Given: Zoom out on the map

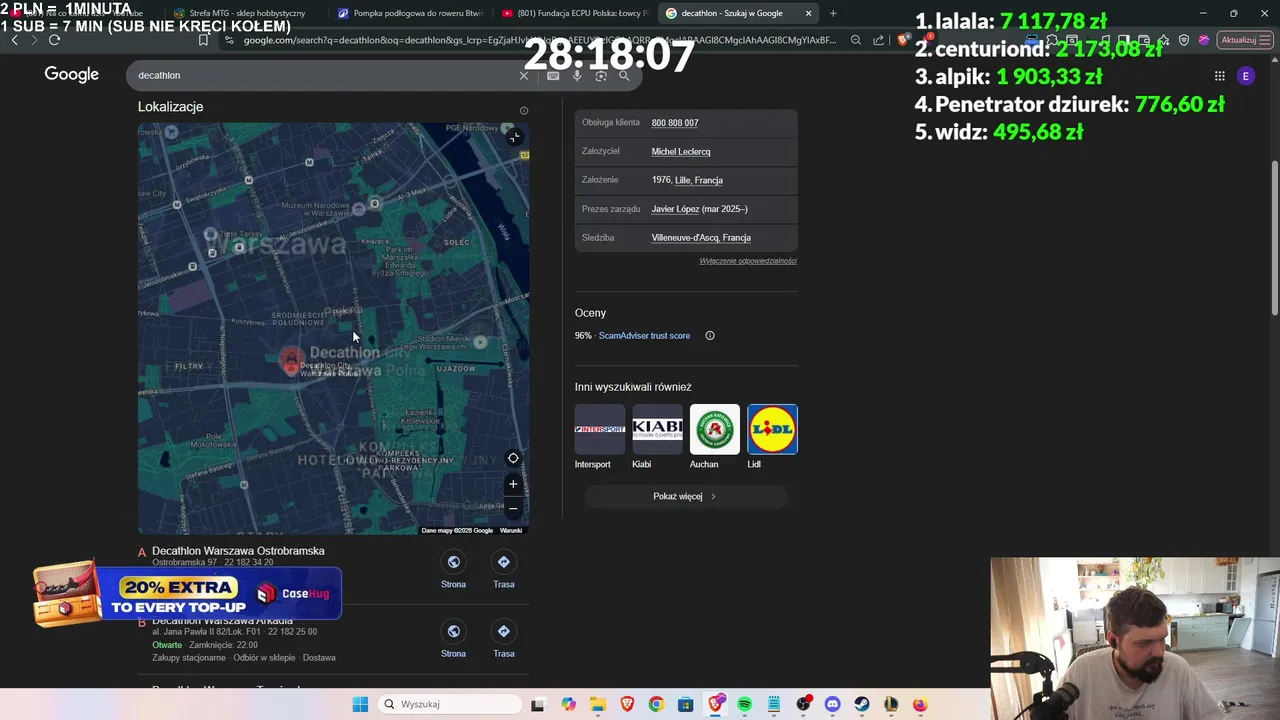Looking at the screenshot, I should (x=513, y=508).
